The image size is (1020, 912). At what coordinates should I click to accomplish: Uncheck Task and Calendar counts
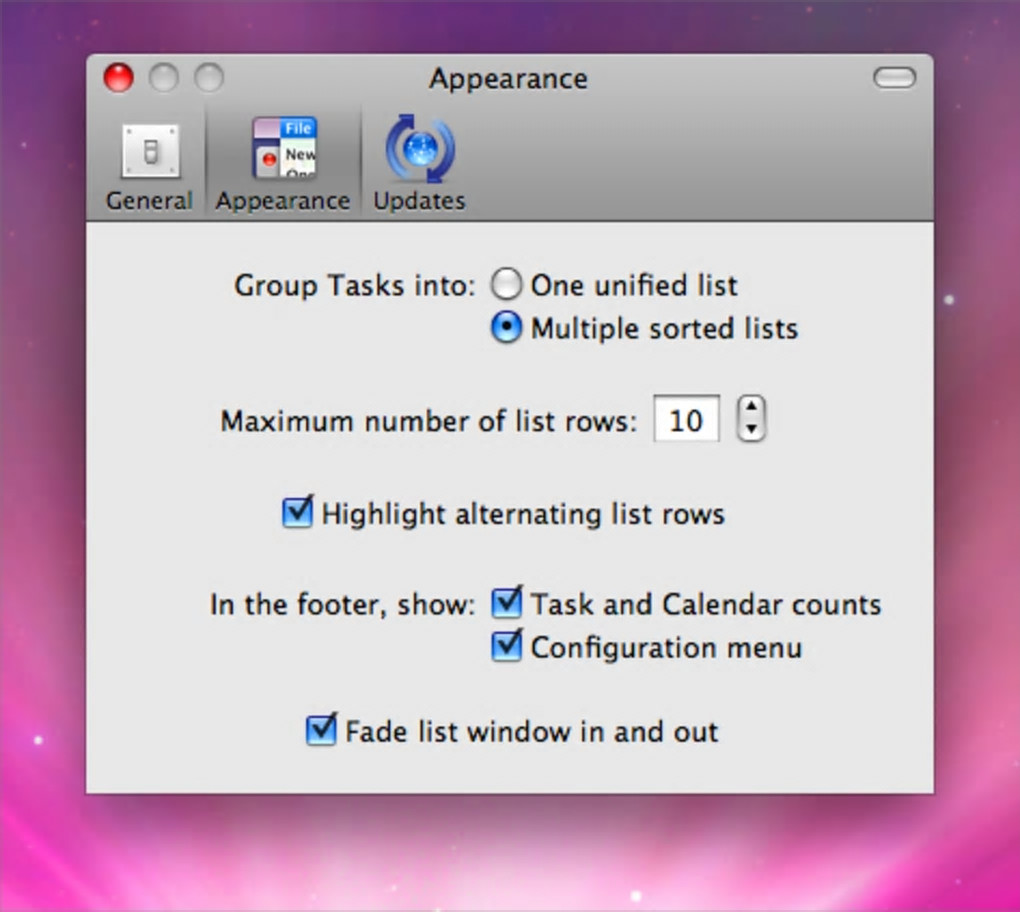click(507, 602)
